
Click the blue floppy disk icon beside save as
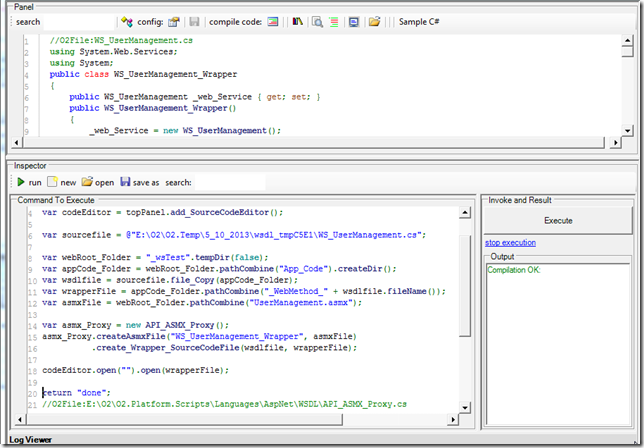pyautogui.click(x=125, y=181)
